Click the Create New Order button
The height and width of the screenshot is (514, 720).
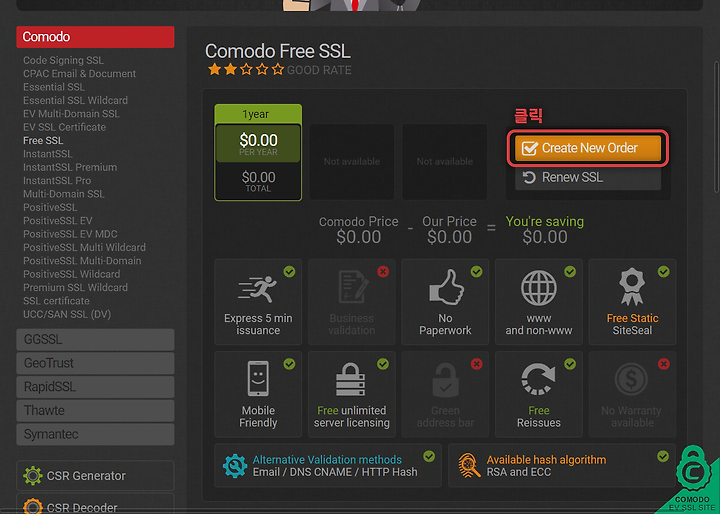(x=588, y=148)
